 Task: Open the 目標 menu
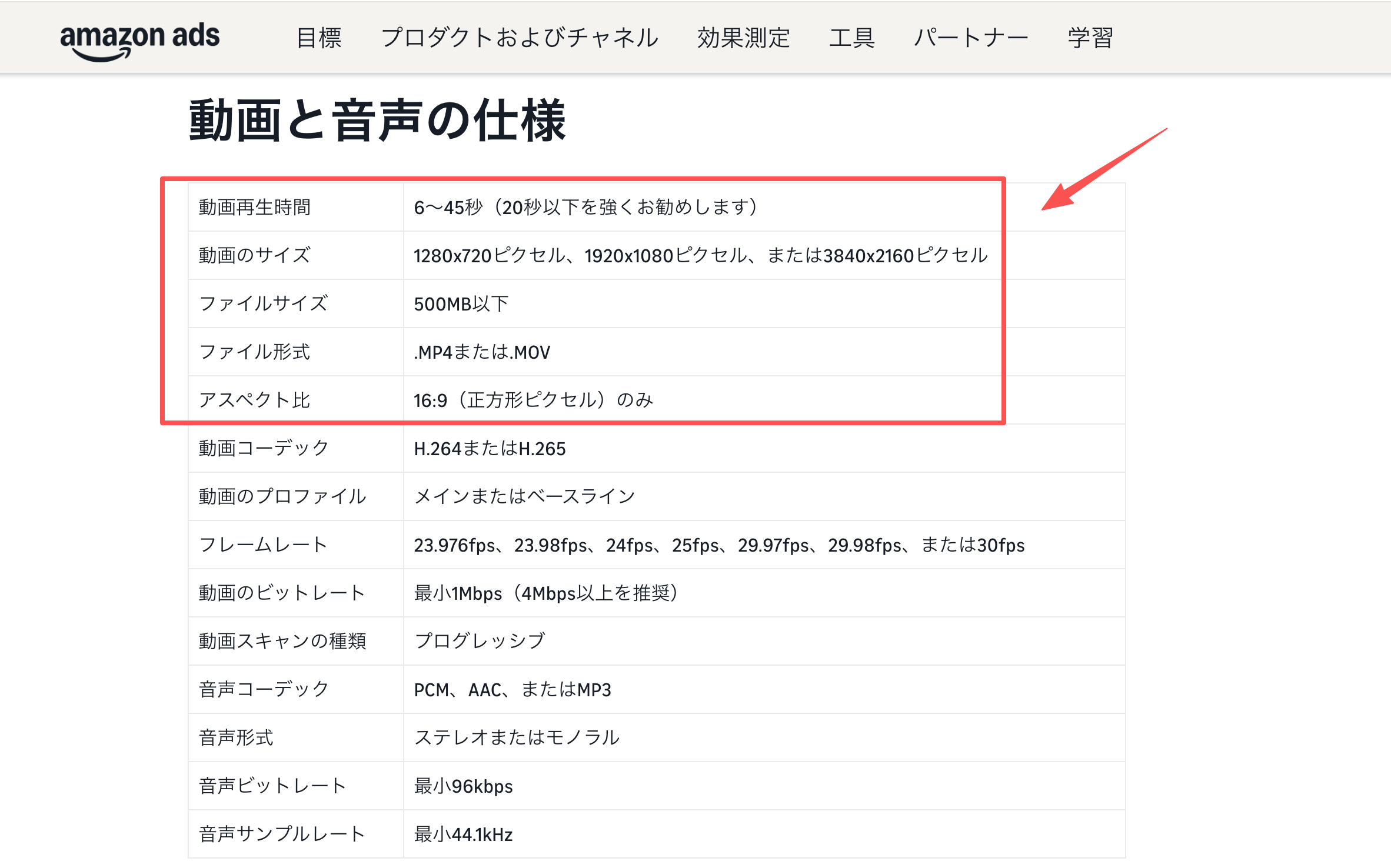click(x=319, y=38)
